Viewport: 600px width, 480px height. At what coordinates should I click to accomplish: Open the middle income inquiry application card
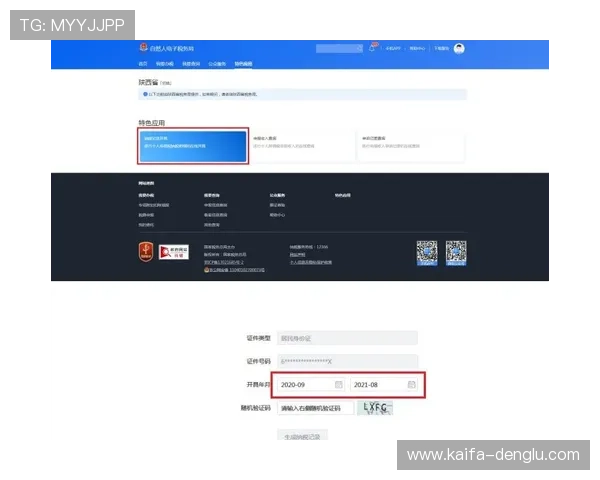302,146
